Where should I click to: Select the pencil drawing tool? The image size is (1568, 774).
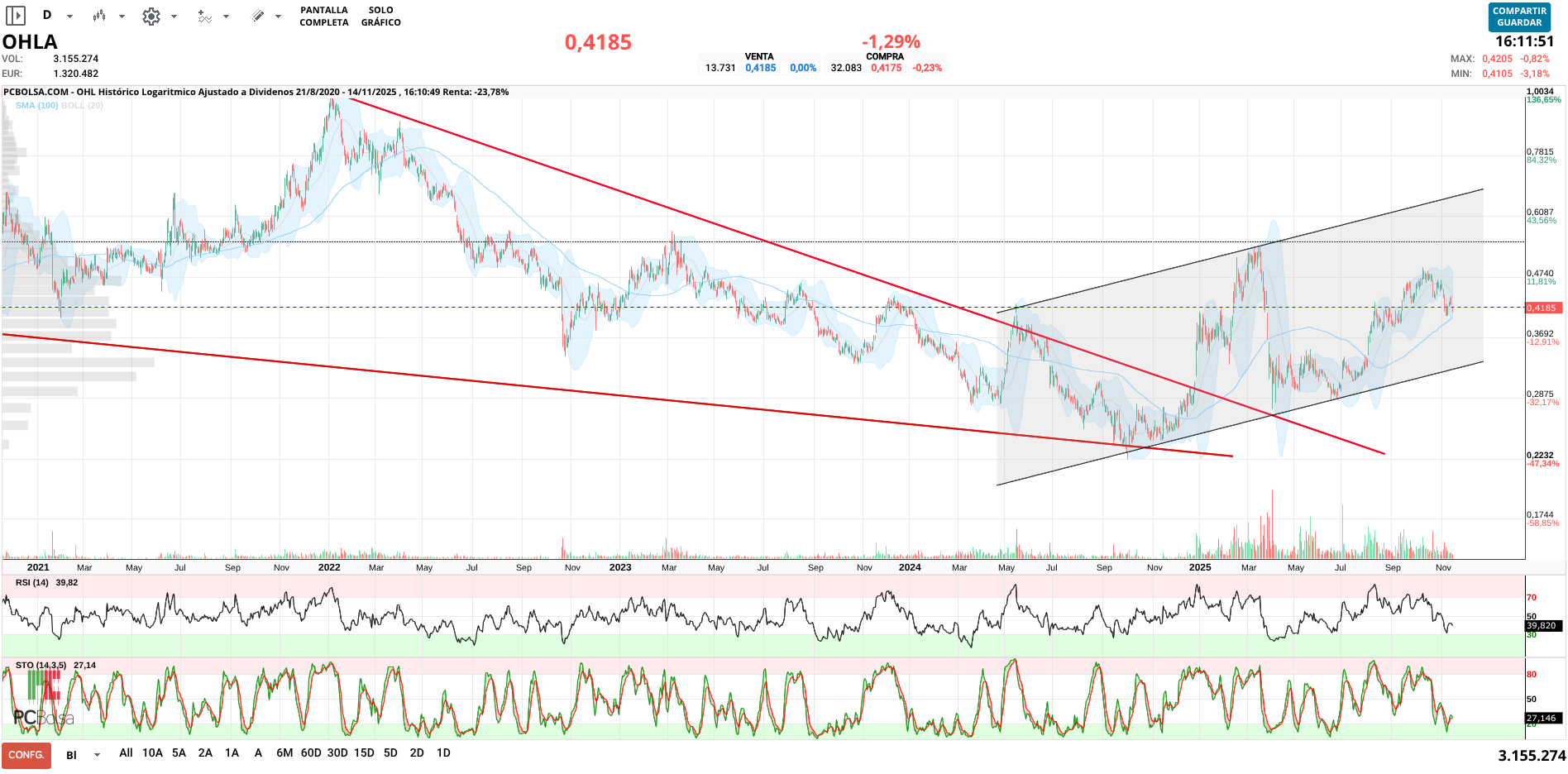tap(258, 16)
